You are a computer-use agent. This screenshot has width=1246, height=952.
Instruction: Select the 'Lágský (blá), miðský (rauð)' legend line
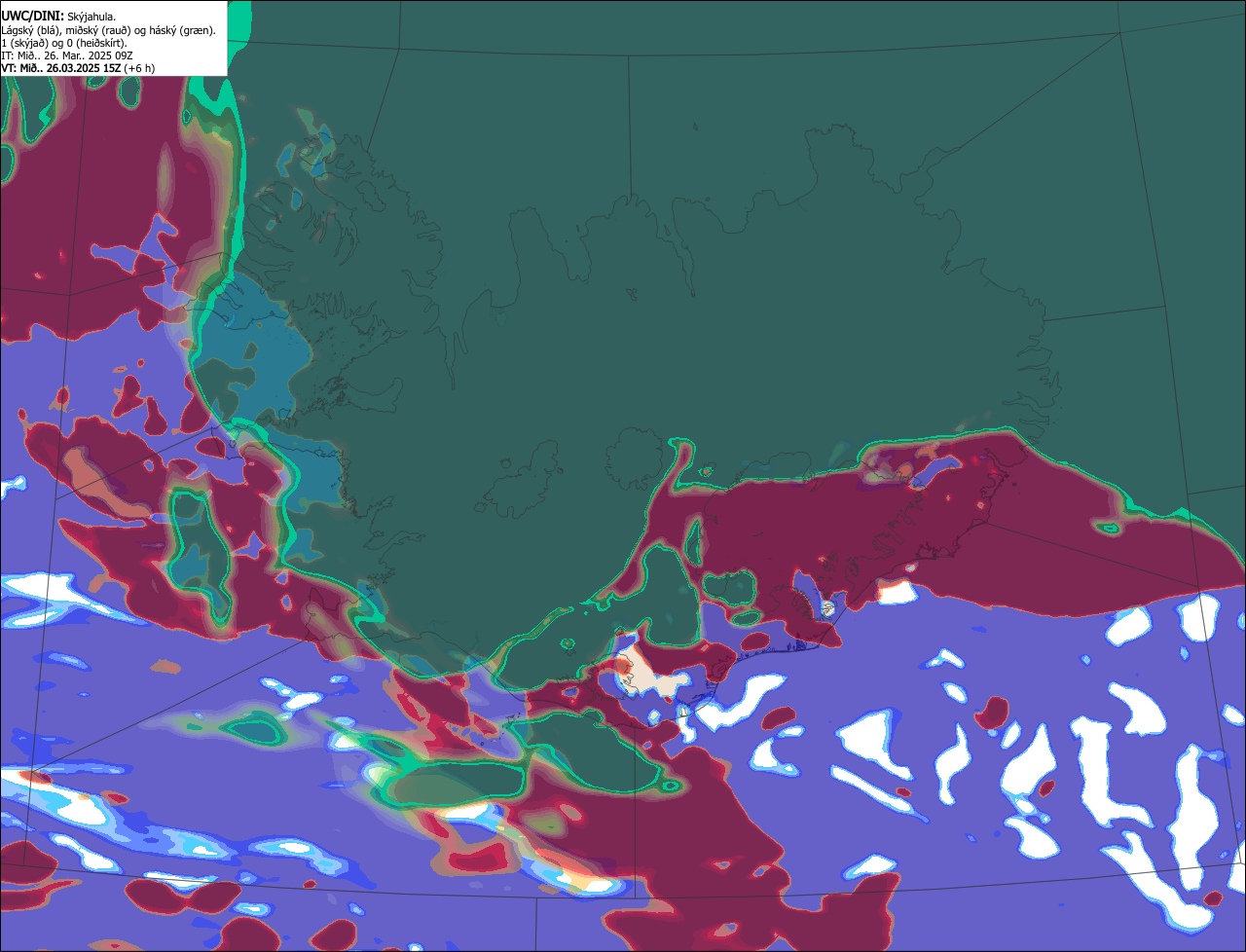click(109, 30)
